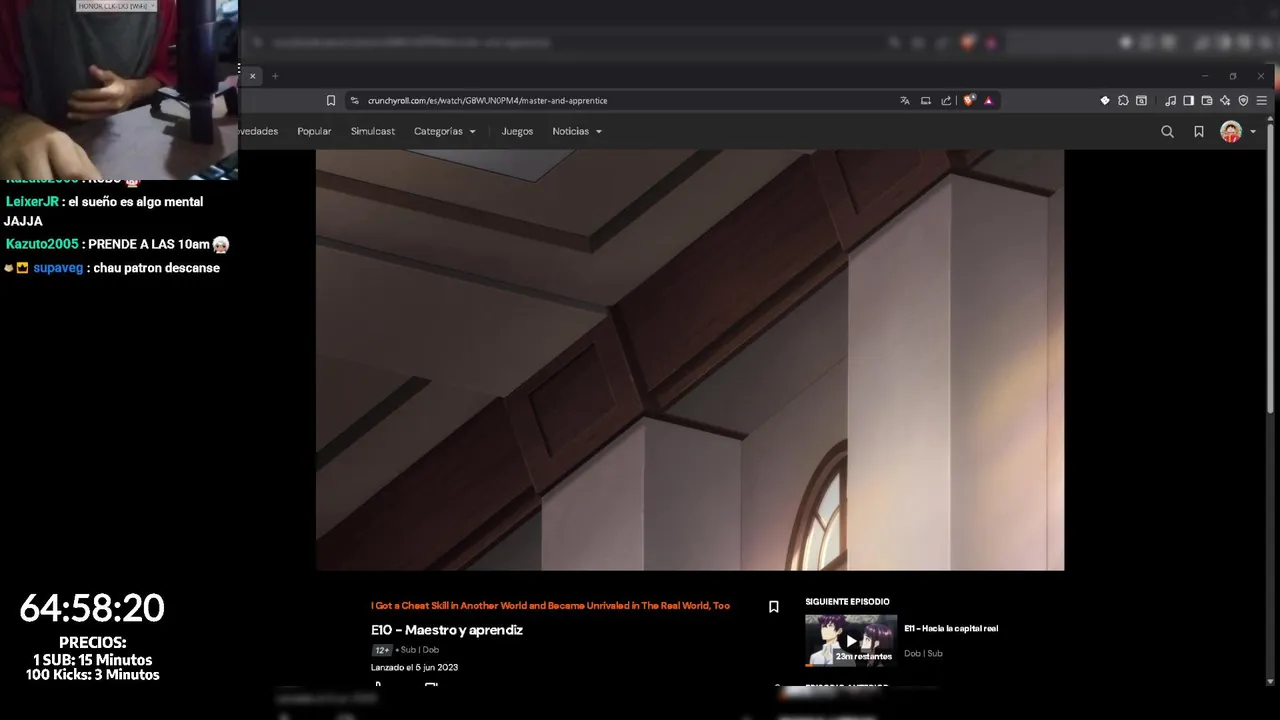Click LeixerJR username in chat
This screenshot has width=1280, height=720.
[x=32, y=202]
